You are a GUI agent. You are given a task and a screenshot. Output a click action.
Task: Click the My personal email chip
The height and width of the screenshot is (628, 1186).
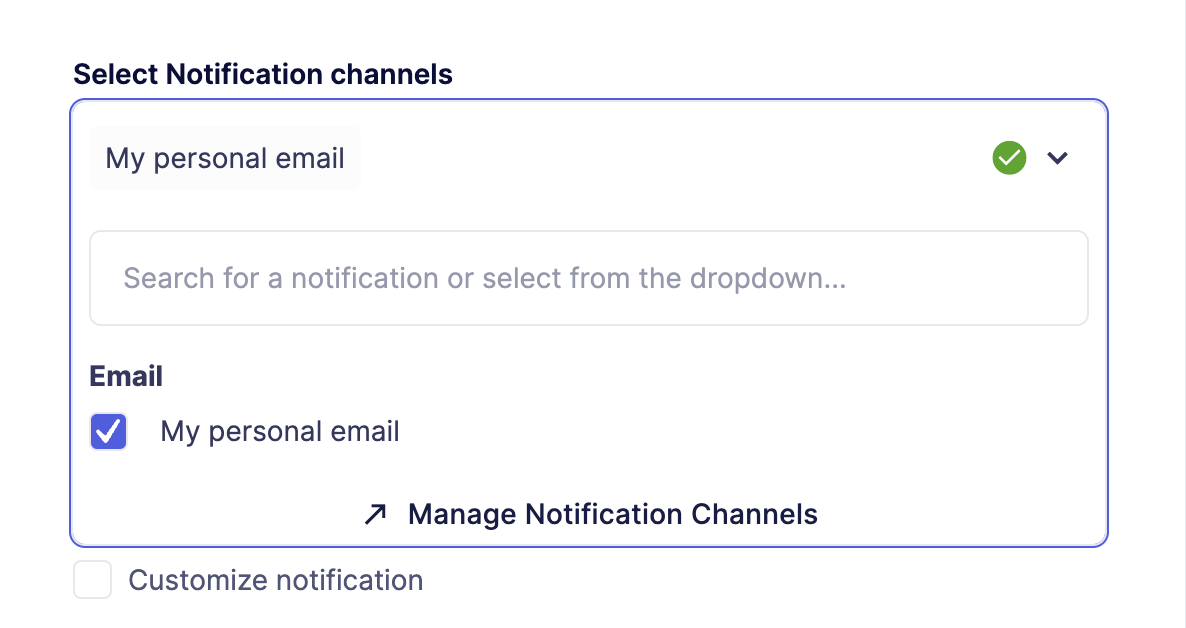pos(224,157)
